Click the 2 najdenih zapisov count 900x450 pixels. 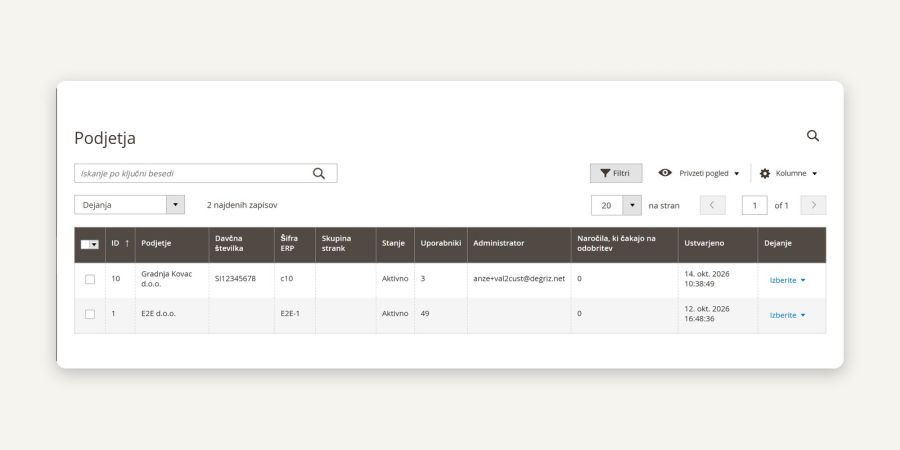point(242,205)
